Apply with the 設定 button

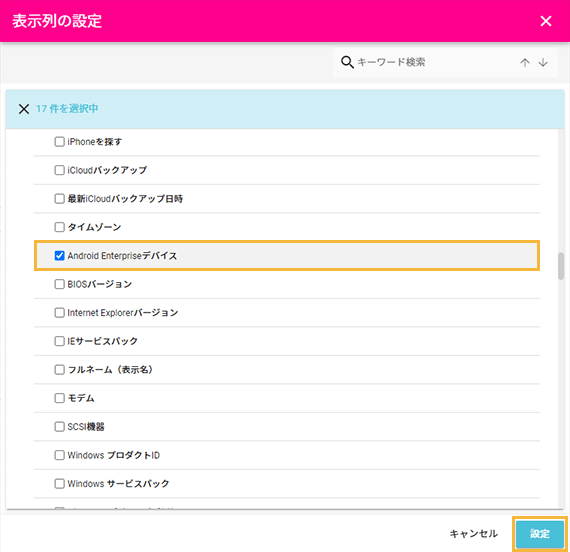(x=540, y=534)
